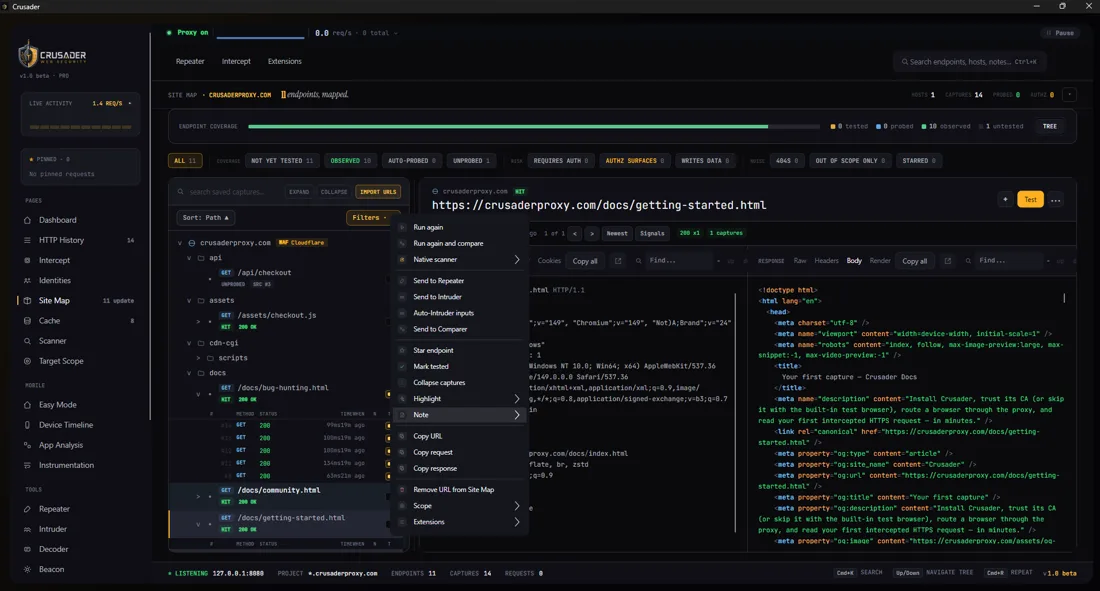The image size is (1100, 591).
Task: Click the Cache sidebar icon
Action: tap(27, 321)
